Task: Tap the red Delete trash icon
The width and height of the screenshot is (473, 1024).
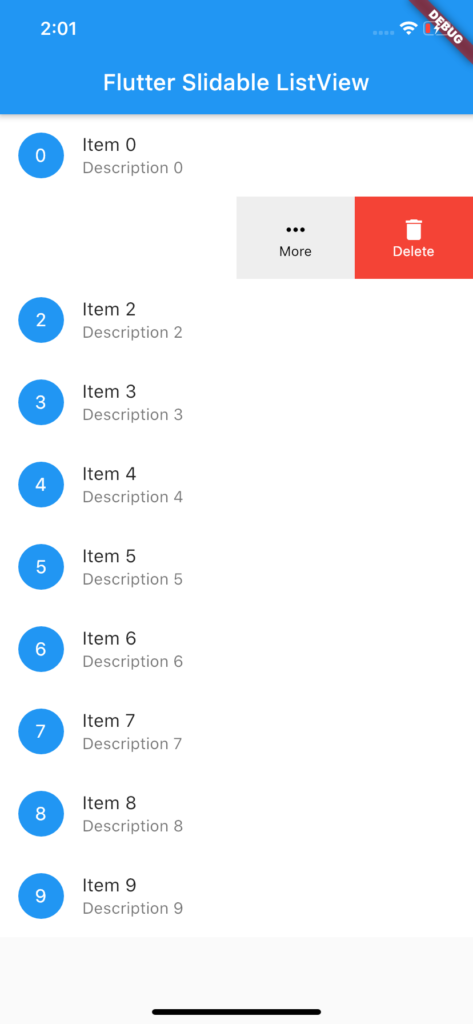Action: pyautogui.click(x=414, y=230)
